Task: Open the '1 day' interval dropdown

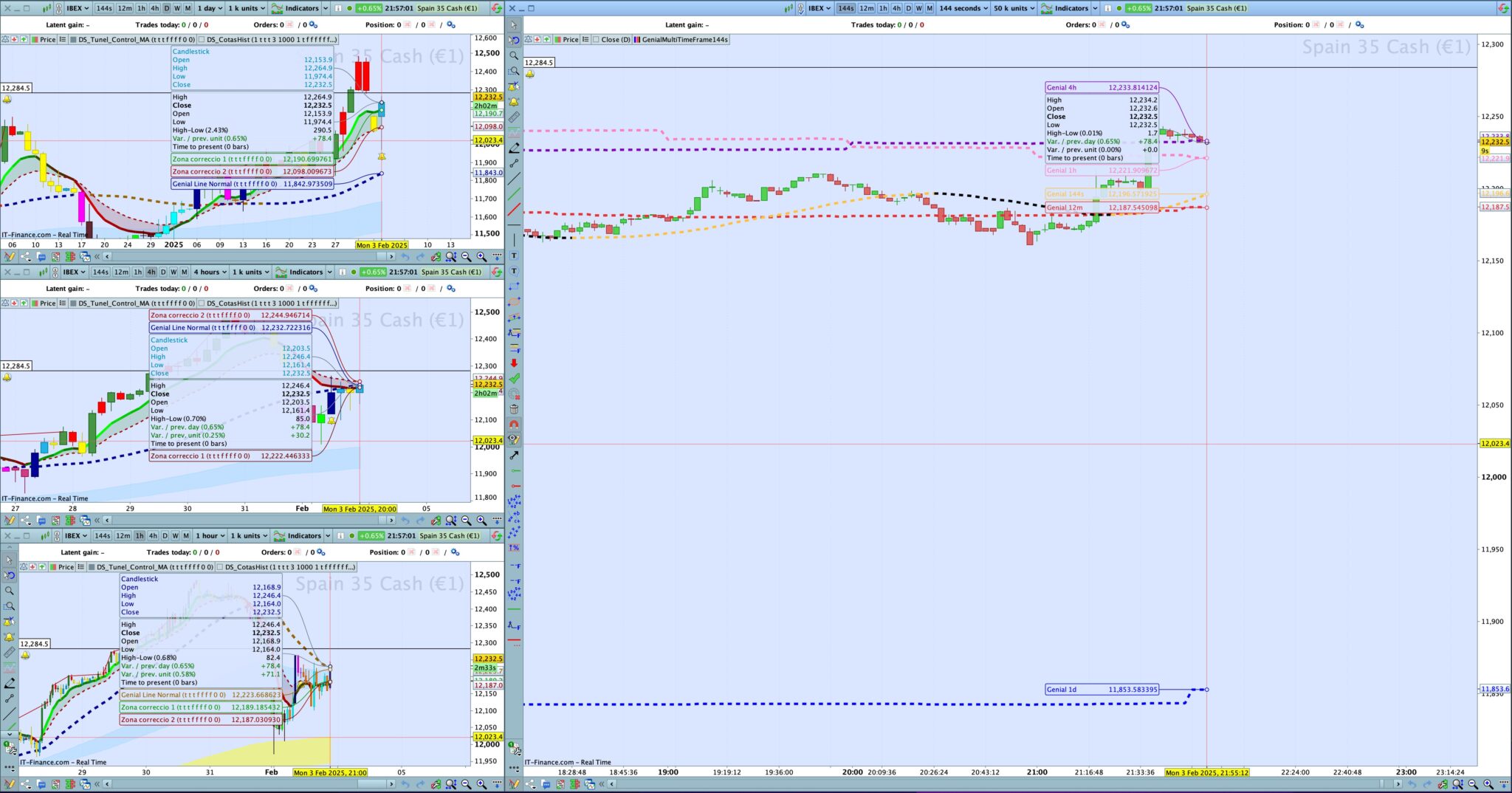Action: click(x=210, y=8)
